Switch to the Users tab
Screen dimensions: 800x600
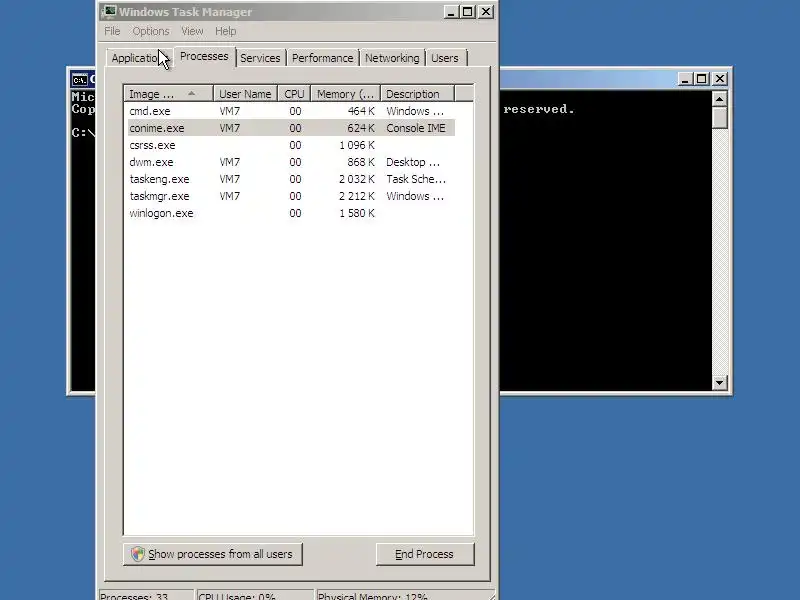[445, 58]
